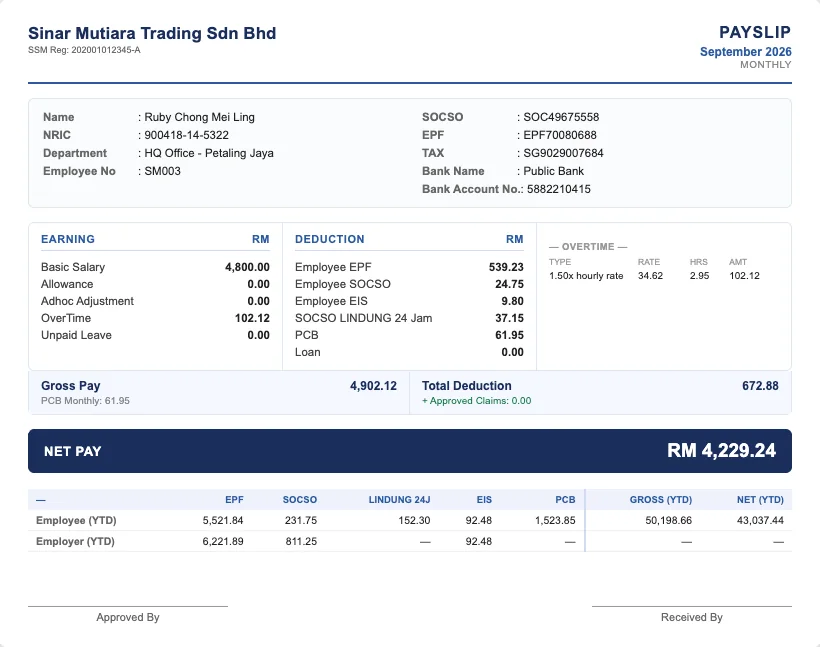Image resolution: width=820 pixels, height=647 pixels.
Task: Click the Basic Salary amount 4,800.00
Action: tap(247, 267)
